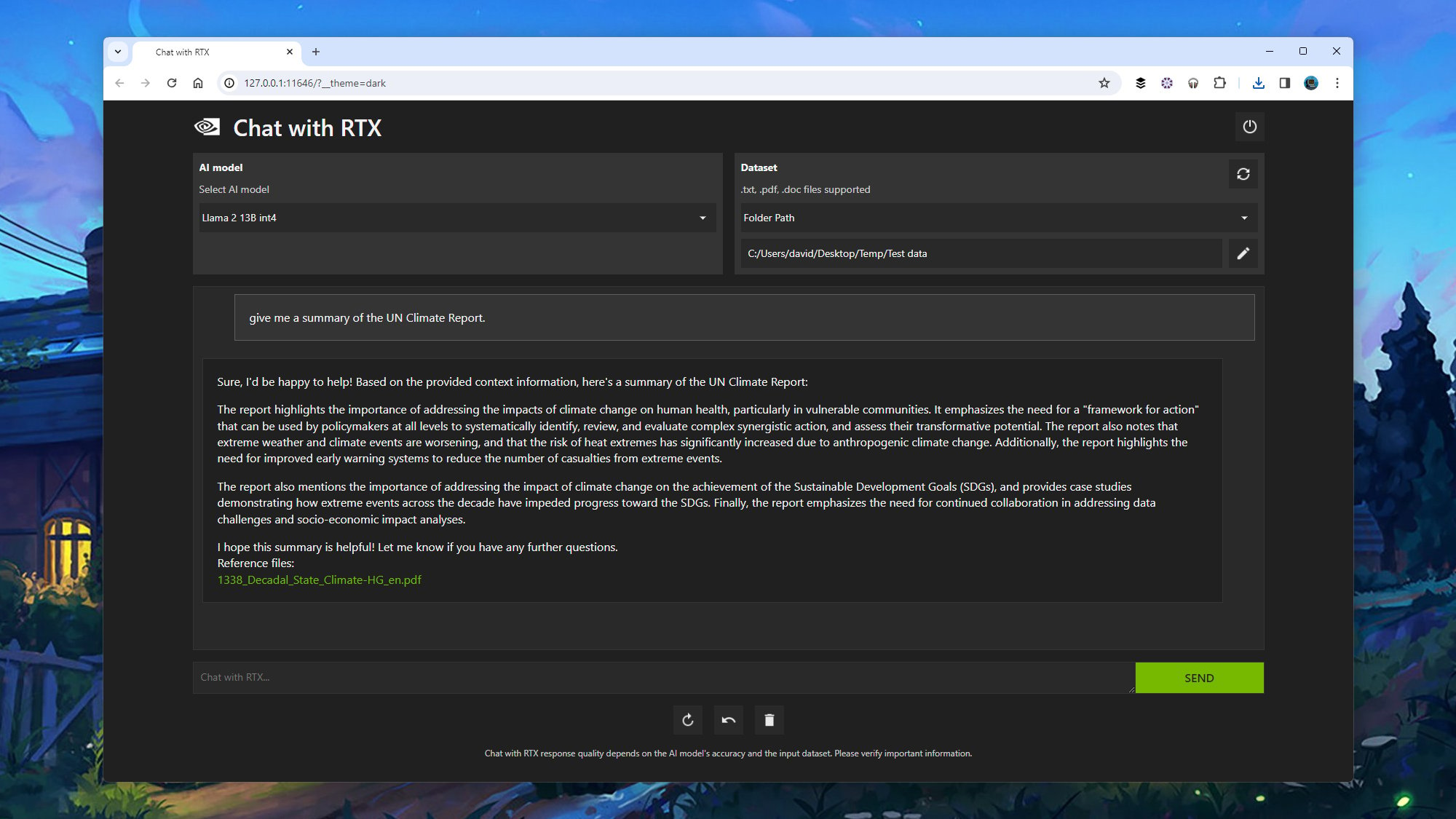Image resolution: width=1456 pixels, height=819 pixels.
Task: Focus the Chat with RTX message input
Action: coord(663,678)
